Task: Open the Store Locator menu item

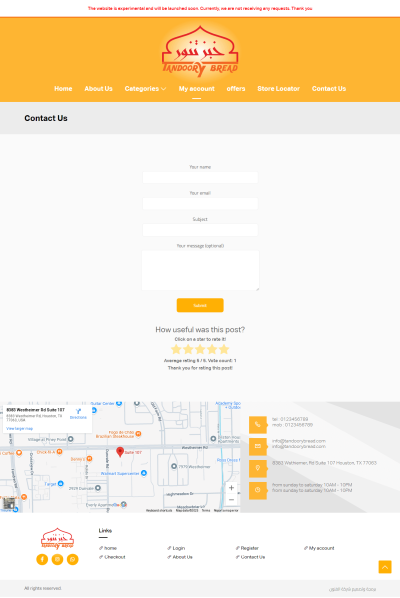Action: pos(278,88)
